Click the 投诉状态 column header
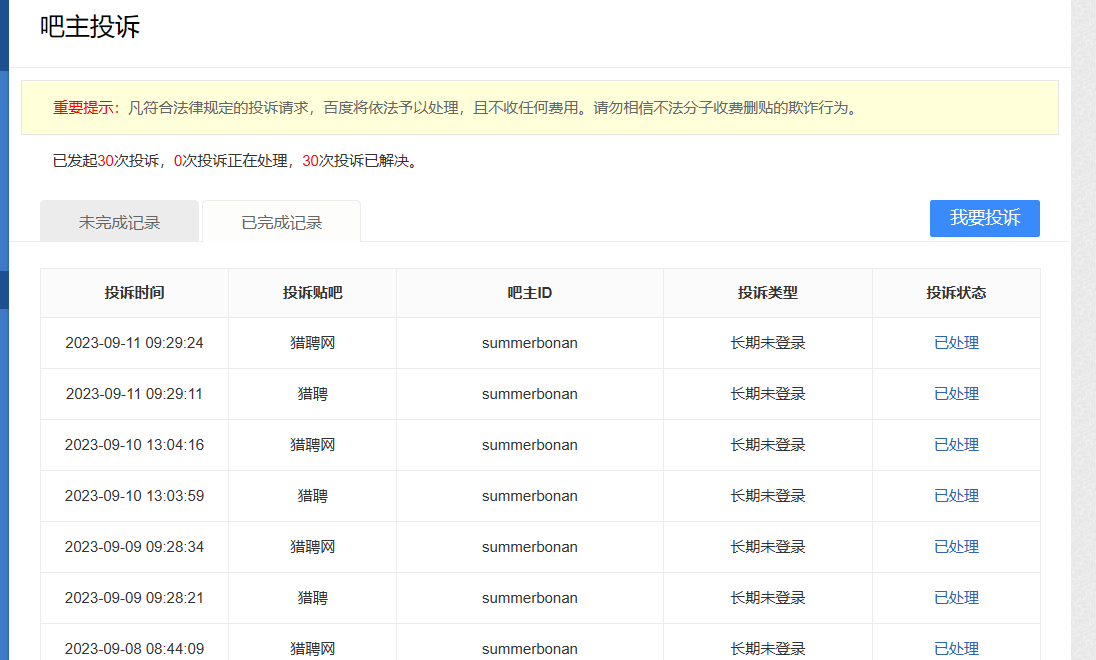Viewport: 1096px width, 660px height. coord(956,293)
